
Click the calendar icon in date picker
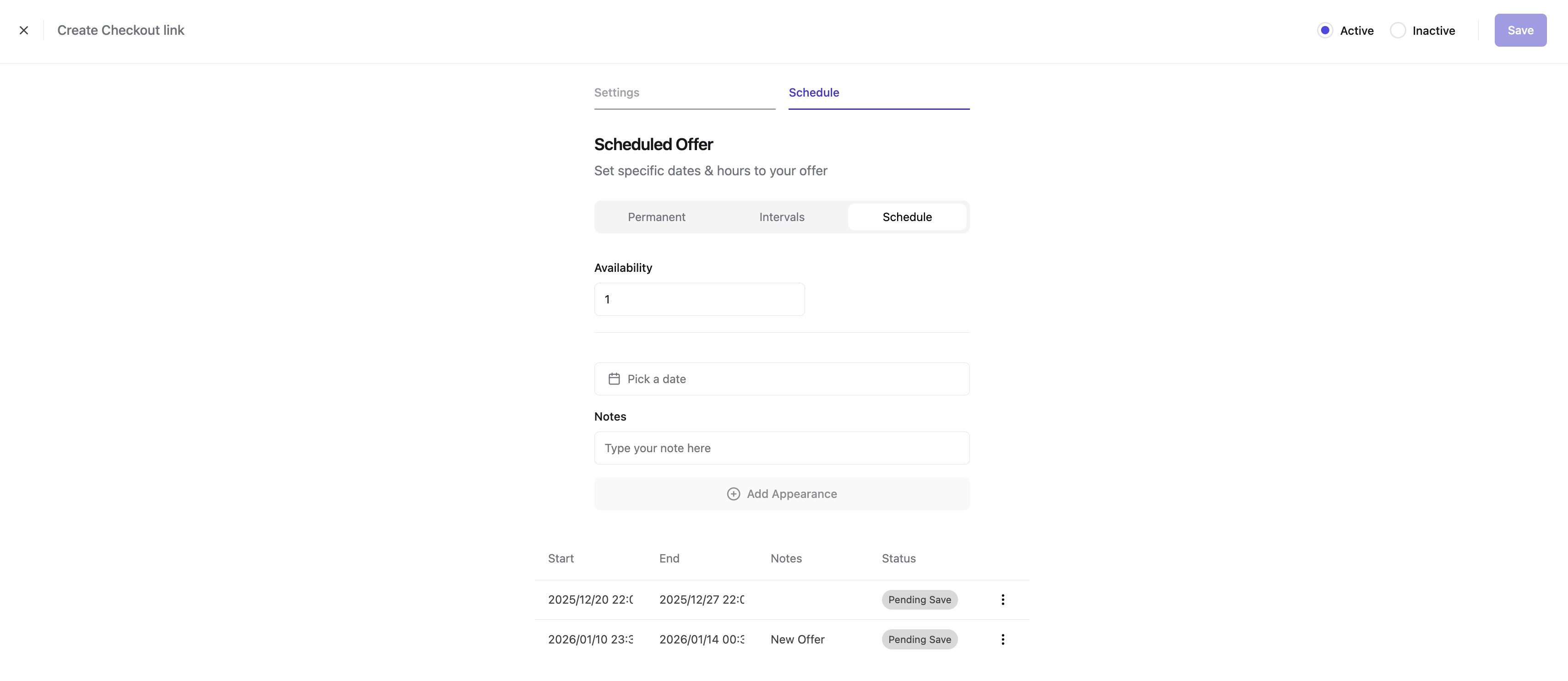pyautogui.click(x=614, y=378)
